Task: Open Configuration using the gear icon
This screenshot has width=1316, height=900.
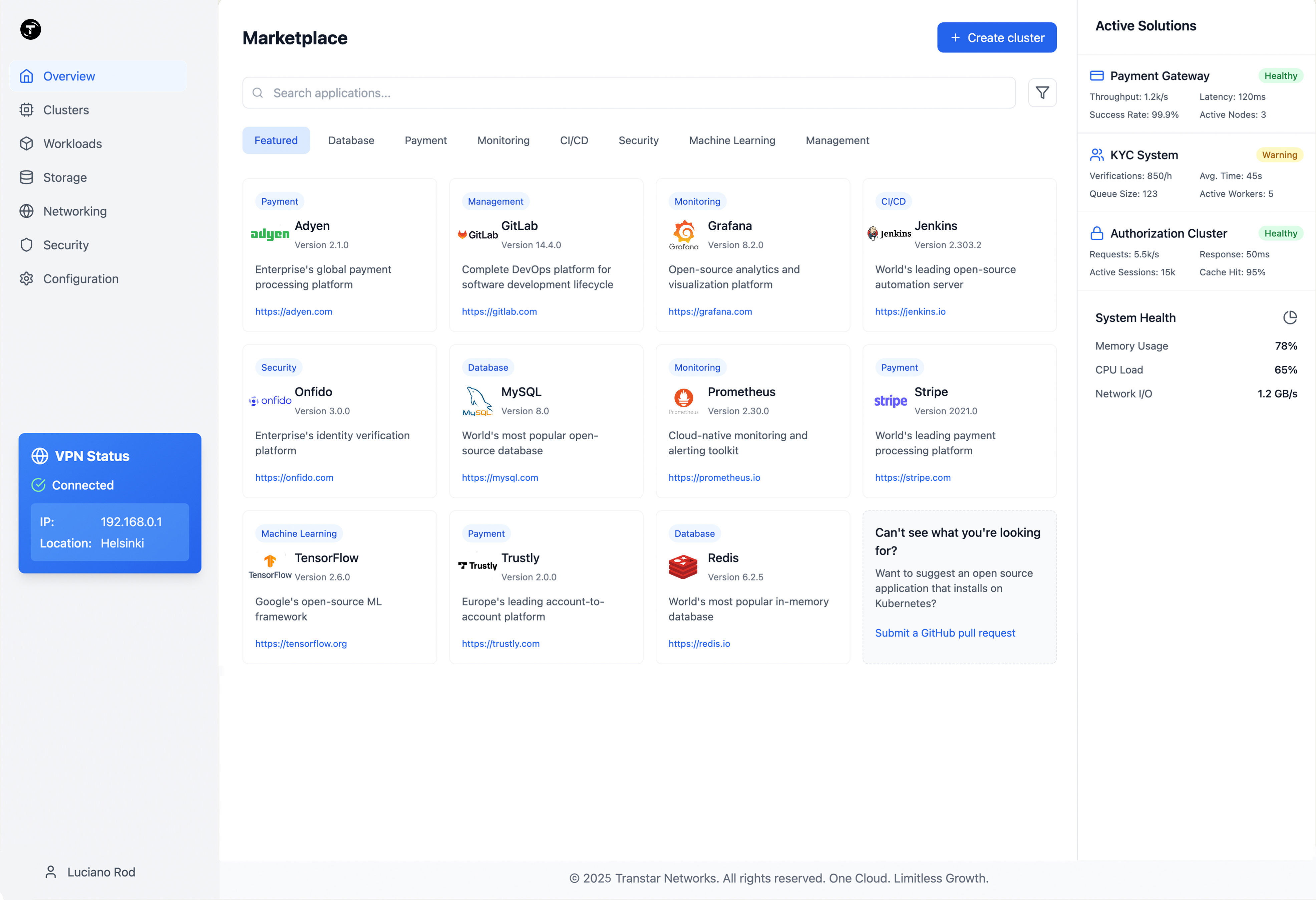Action: (x=27, y=279)
